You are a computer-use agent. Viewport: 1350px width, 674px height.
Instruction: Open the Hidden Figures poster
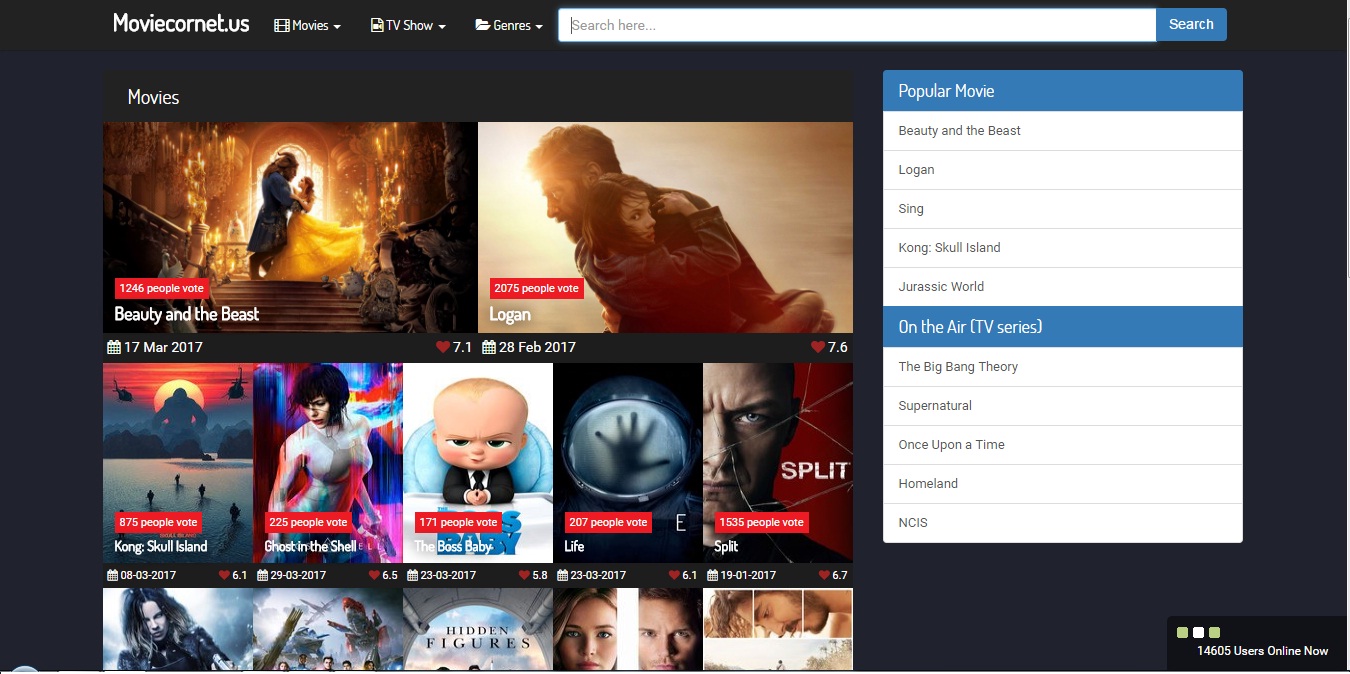tap(478, 629)
